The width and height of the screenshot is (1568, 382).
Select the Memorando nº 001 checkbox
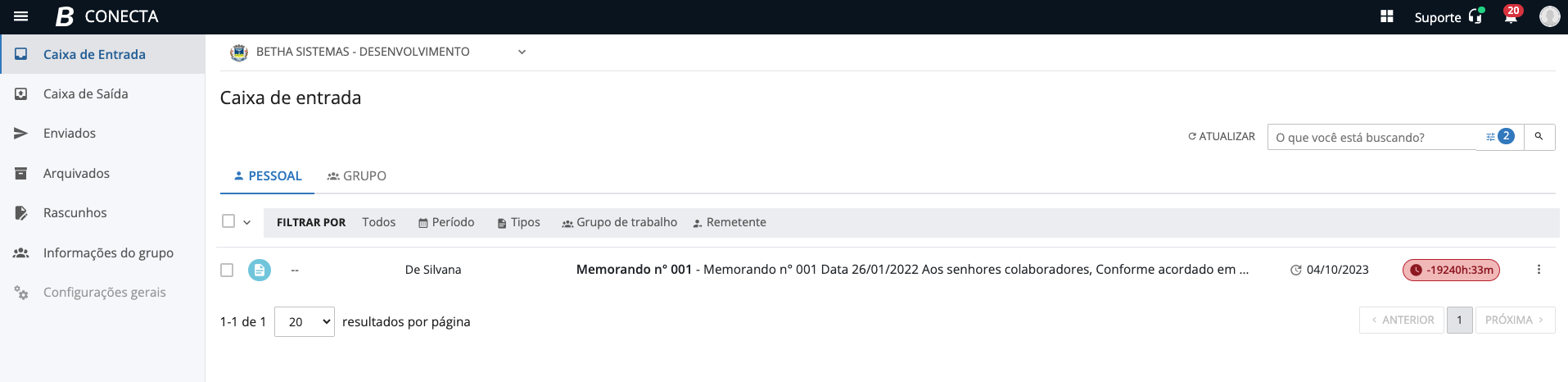tap(227, 270)
